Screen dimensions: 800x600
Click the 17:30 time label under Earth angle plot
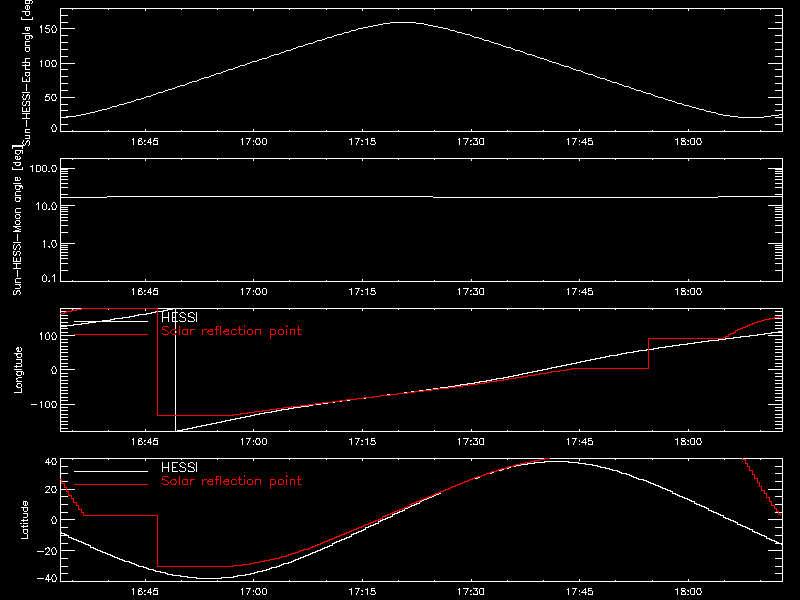tap(470, 142)
